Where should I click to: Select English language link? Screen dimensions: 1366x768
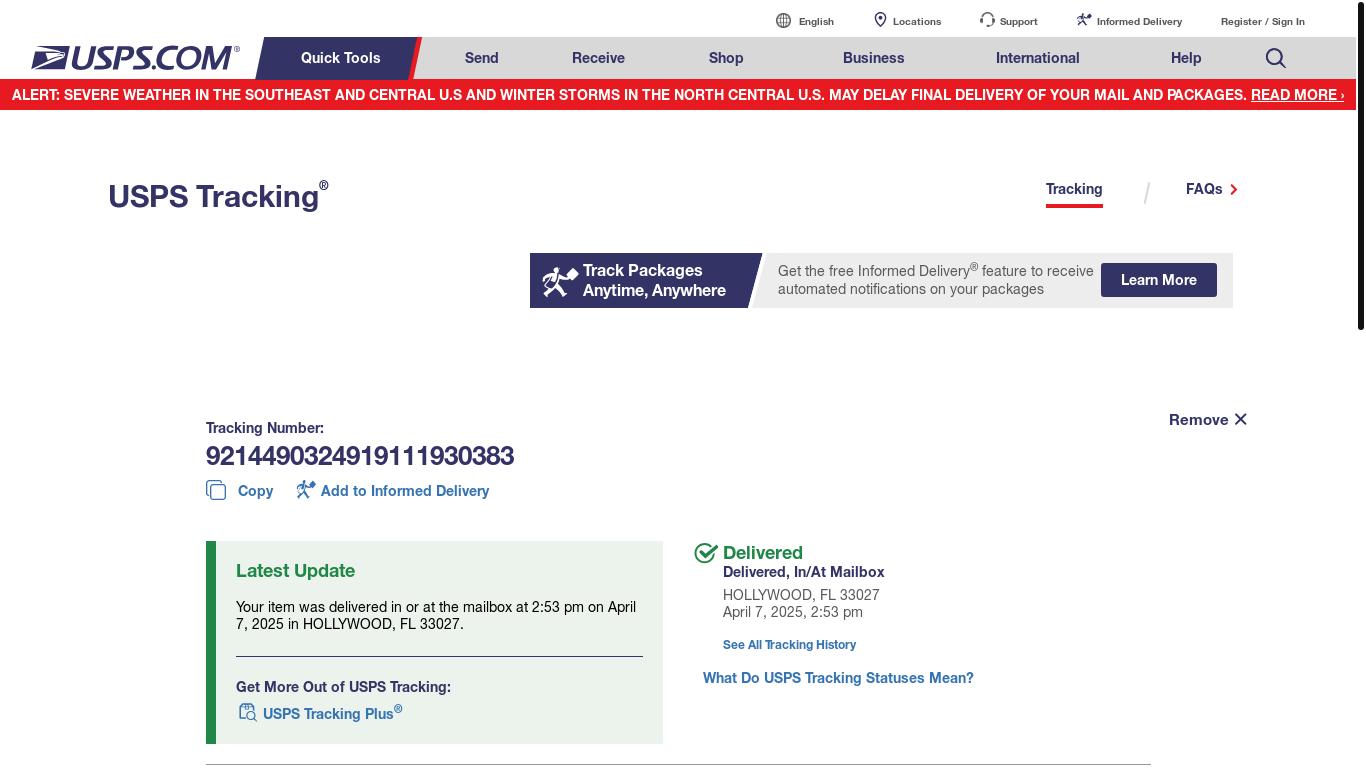816,21
